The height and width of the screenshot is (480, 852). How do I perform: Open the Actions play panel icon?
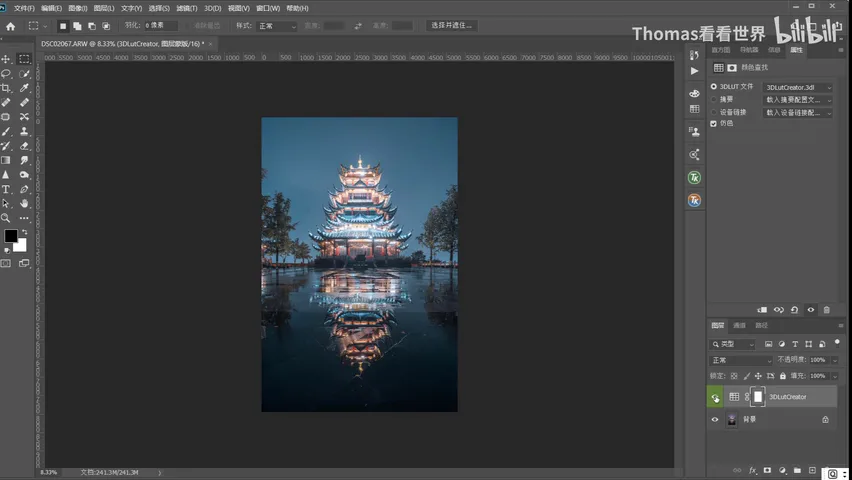694,71
